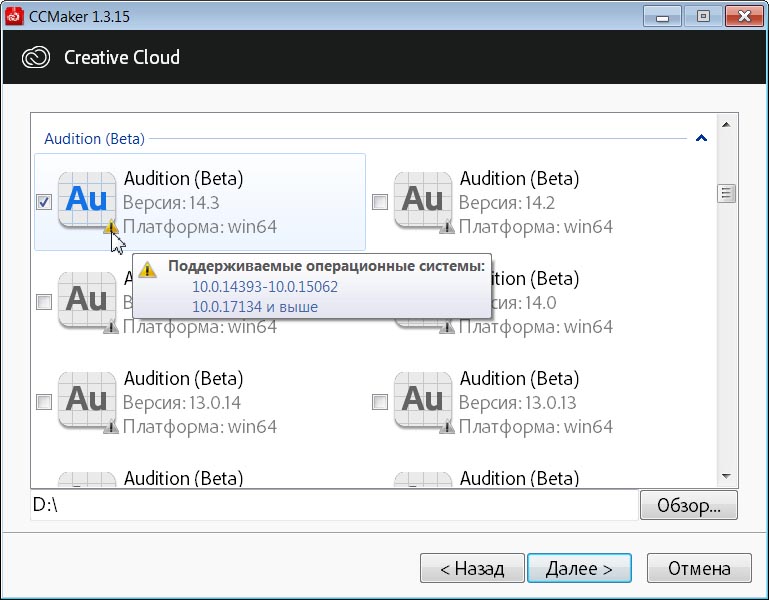Click the install path field showing D:\
Screen dimensions: 769x600
pyautogui.click(x=334, y=505)
